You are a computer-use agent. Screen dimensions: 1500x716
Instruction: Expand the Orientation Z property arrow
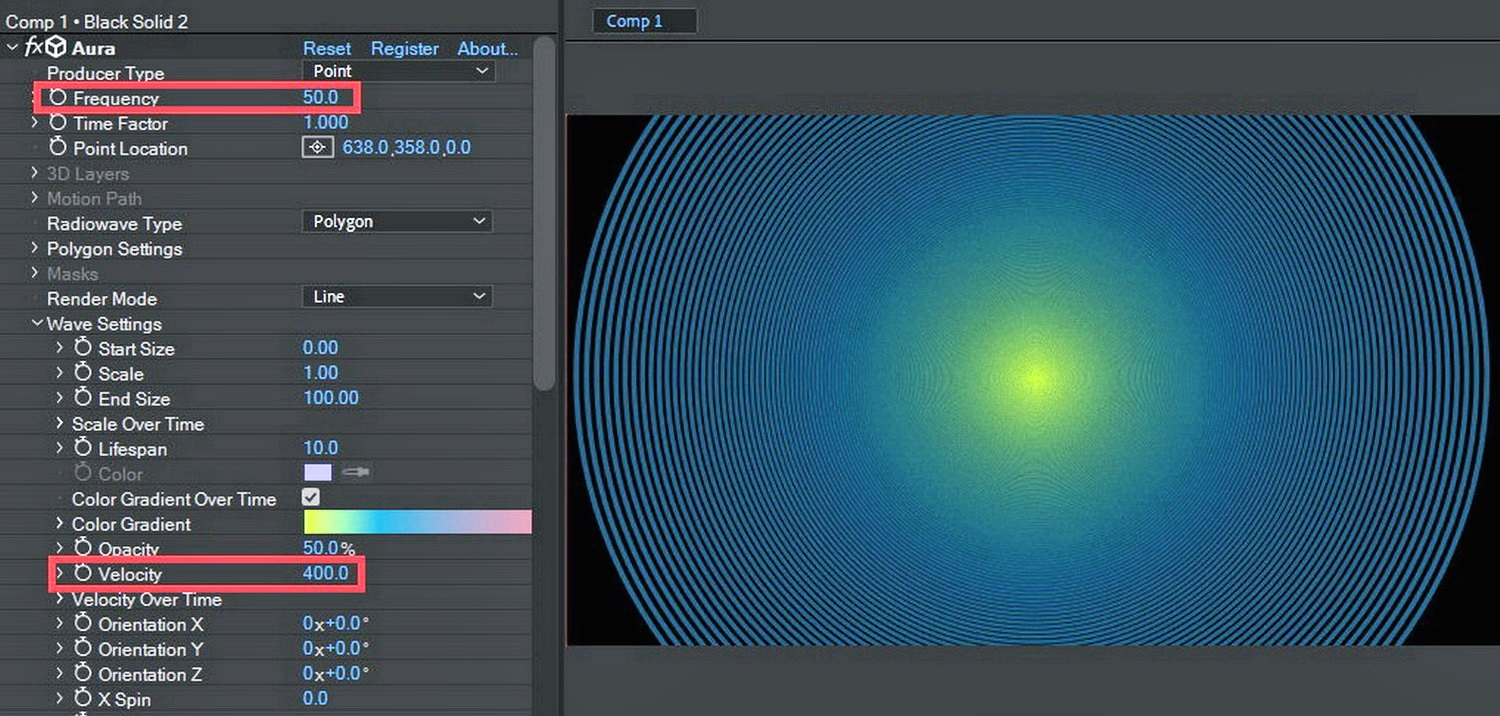(x=60, y=674)
